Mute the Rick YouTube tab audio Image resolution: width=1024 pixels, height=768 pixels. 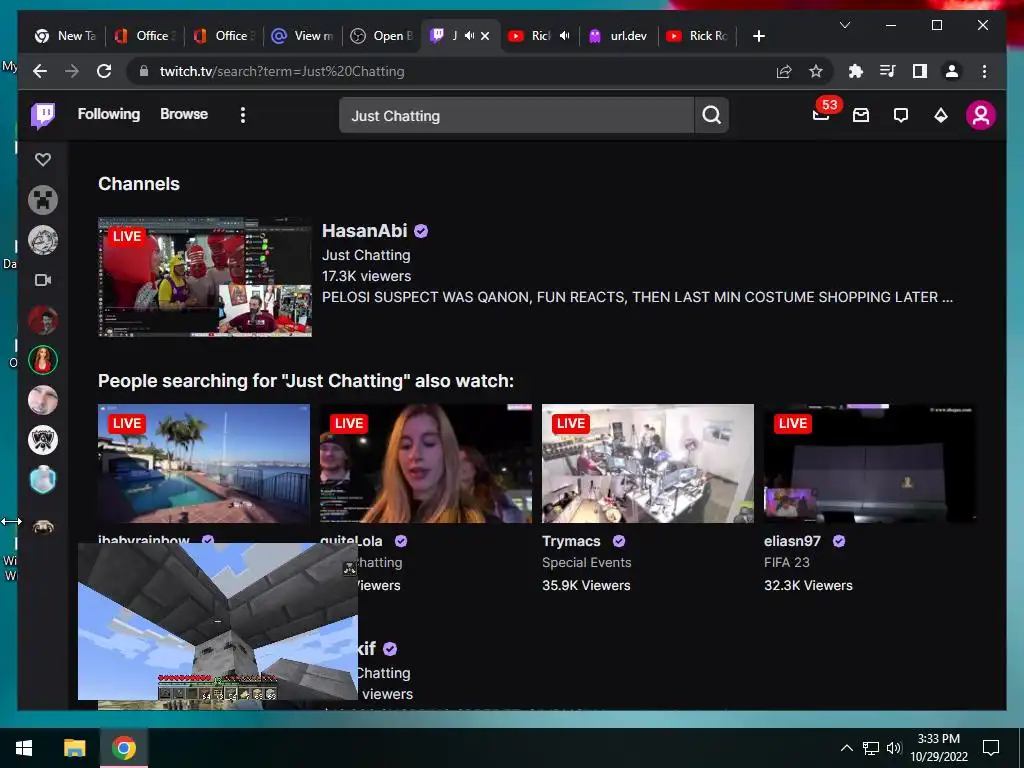click(x=565, y=36)
